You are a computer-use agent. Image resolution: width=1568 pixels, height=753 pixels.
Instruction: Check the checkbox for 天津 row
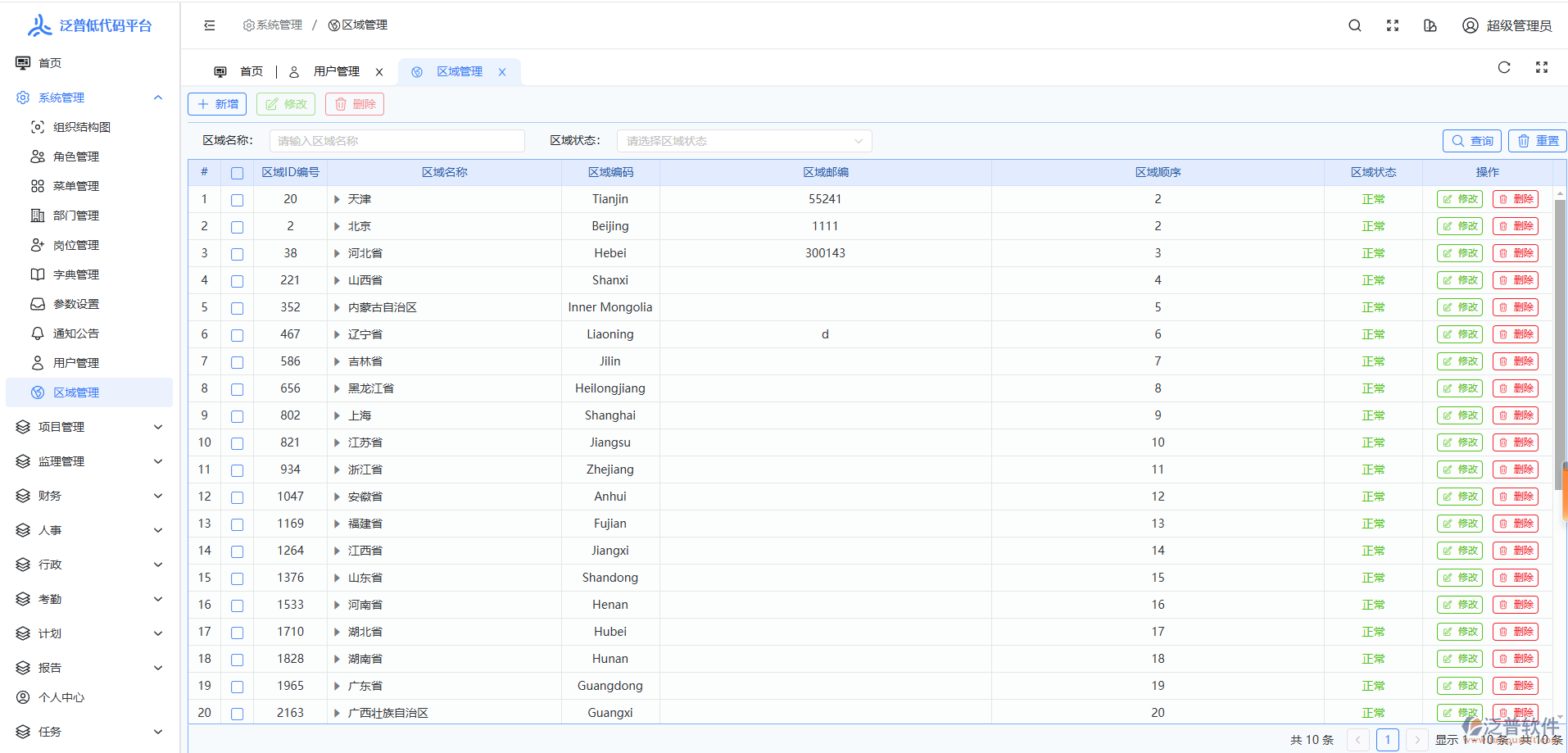237,200
